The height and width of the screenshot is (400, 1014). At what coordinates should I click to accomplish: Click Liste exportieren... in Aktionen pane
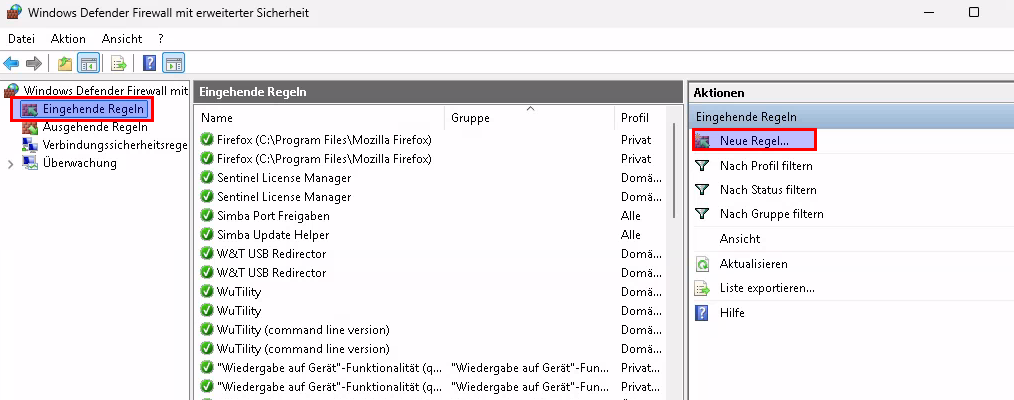(x=766, y=288)
